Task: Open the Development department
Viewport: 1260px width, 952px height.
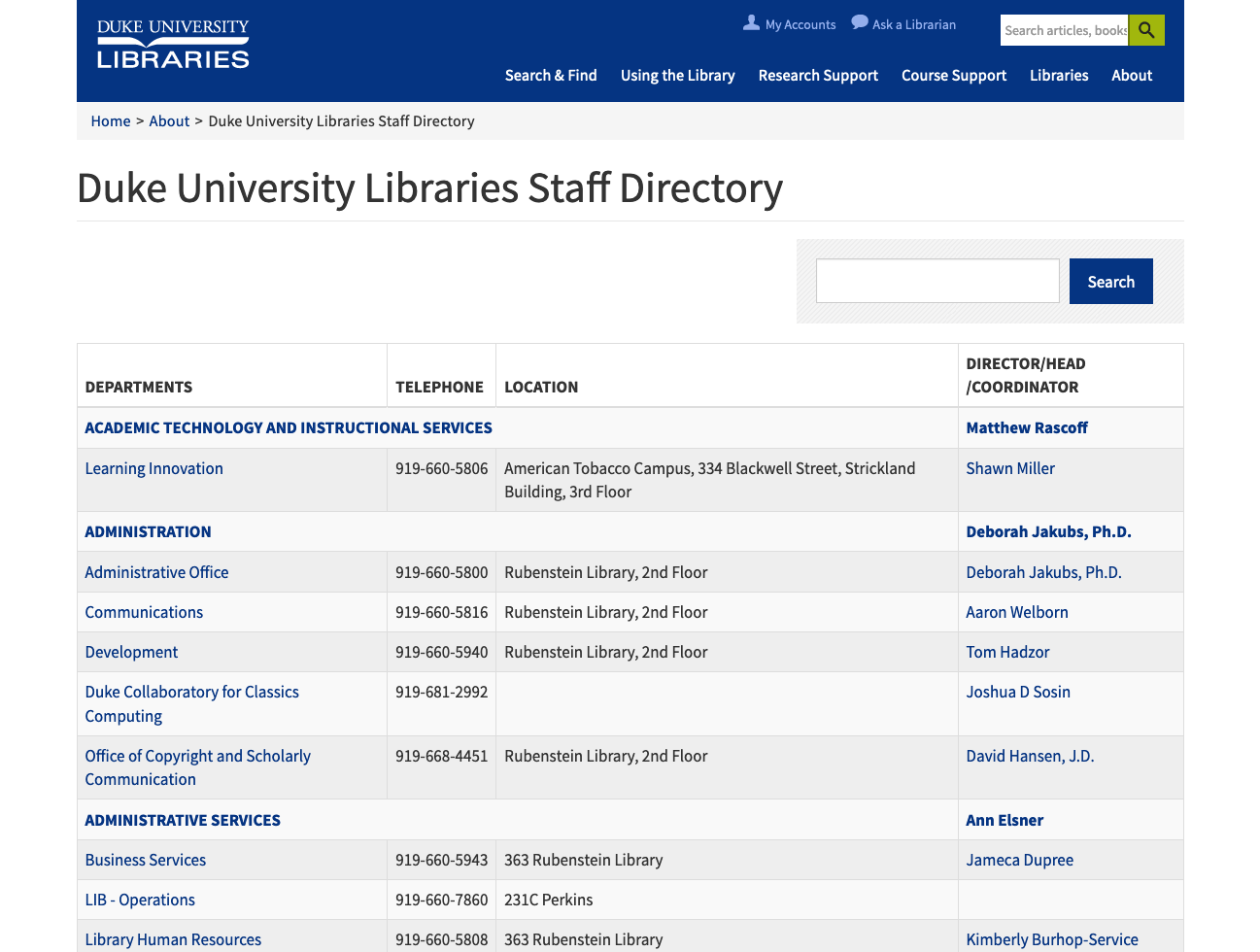Action: coord(131,652)
